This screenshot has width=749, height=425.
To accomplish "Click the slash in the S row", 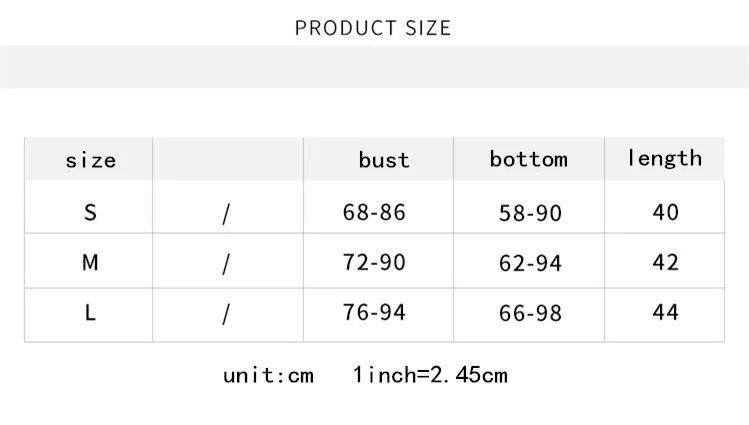I will coord(226,213).
